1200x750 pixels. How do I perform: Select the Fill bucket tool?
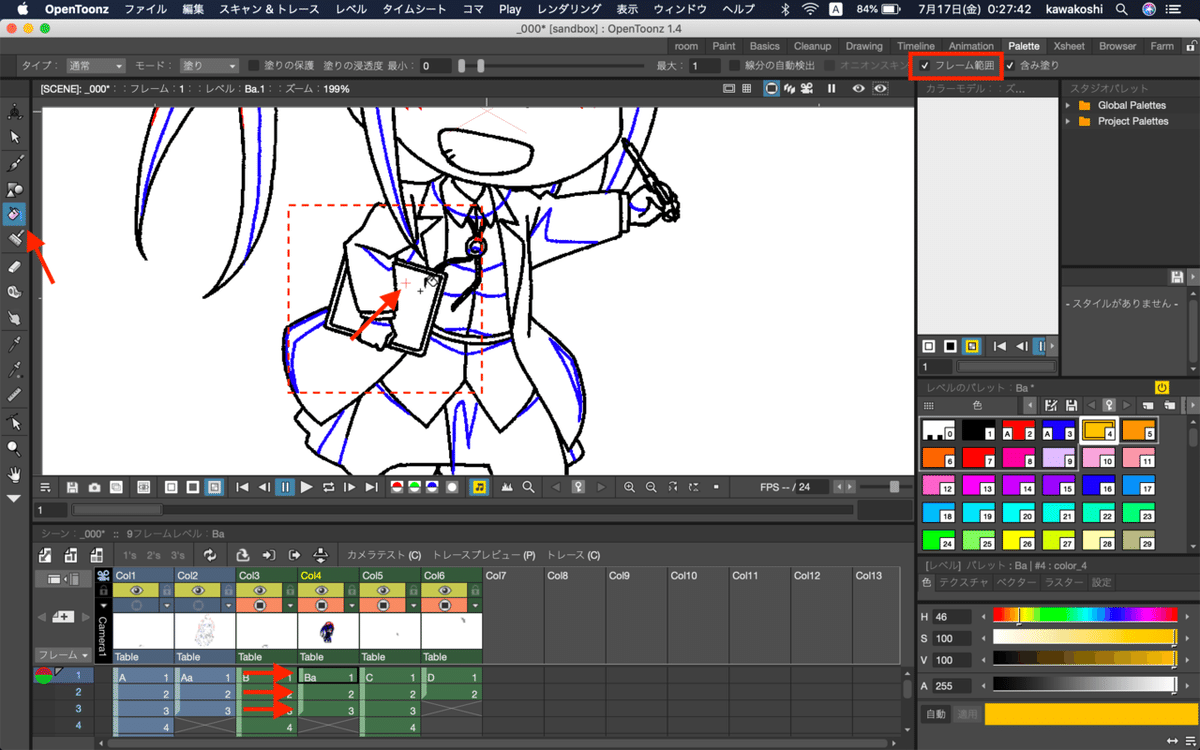click(15, 214)
